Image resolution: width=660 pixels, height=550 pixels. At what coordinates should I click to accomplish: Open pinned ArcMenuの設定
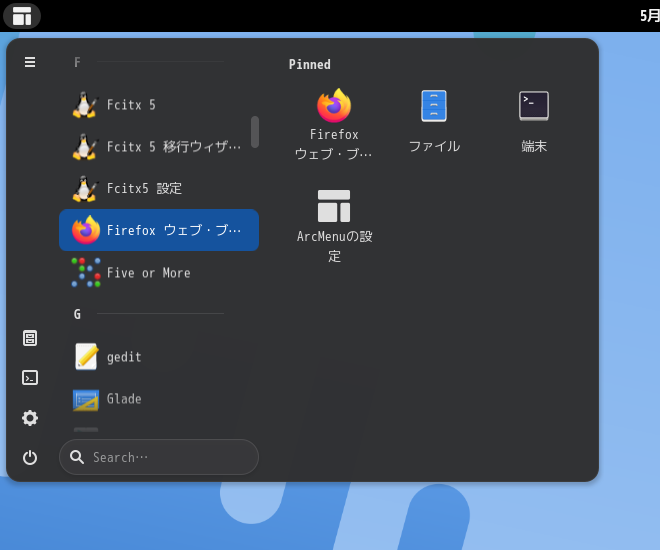(x=334, y=226)
